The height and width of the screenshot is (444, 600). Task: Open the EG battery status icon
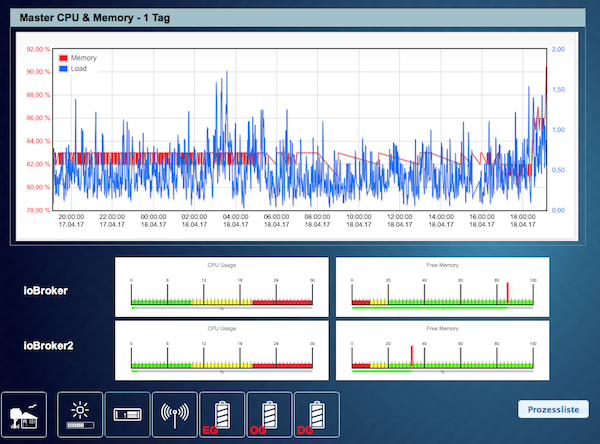(222, 415)
